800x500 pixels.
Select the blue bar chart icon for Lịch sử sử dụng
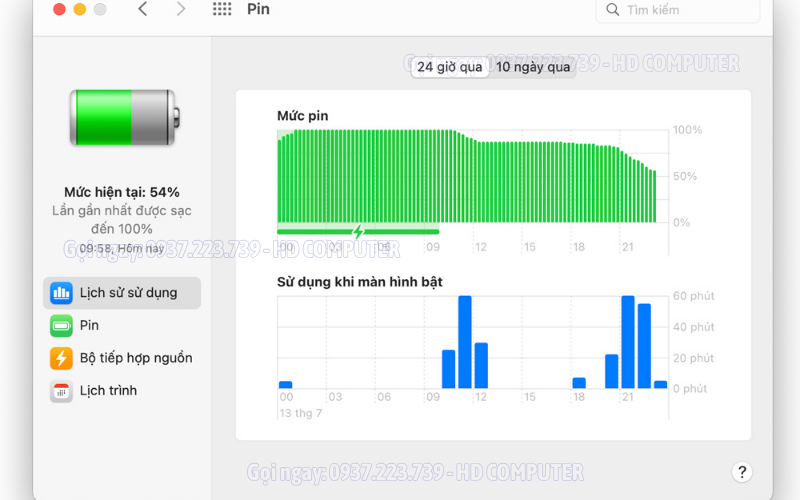[x=62, y=293]
